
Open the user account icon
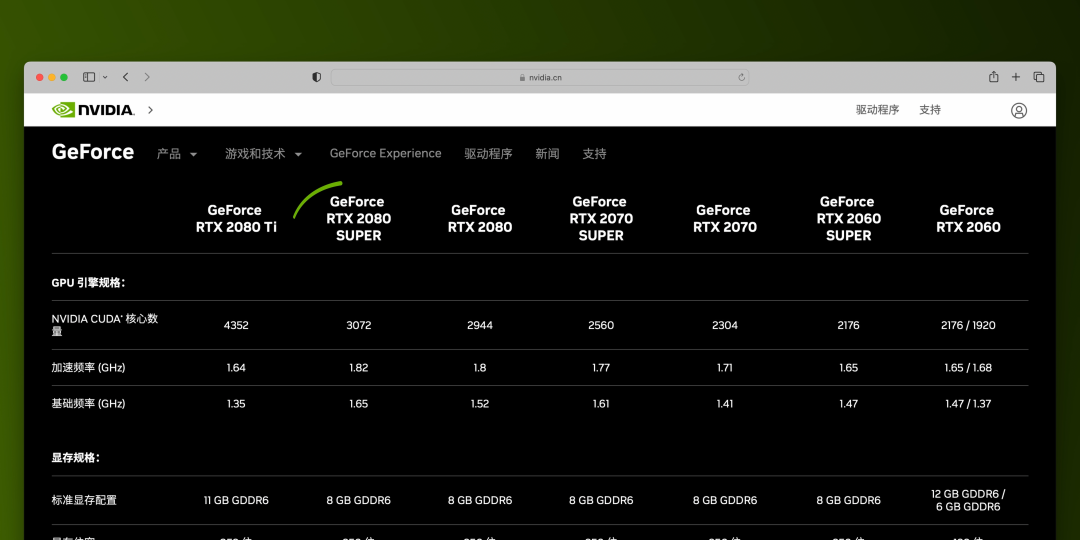coord(1019,110)
